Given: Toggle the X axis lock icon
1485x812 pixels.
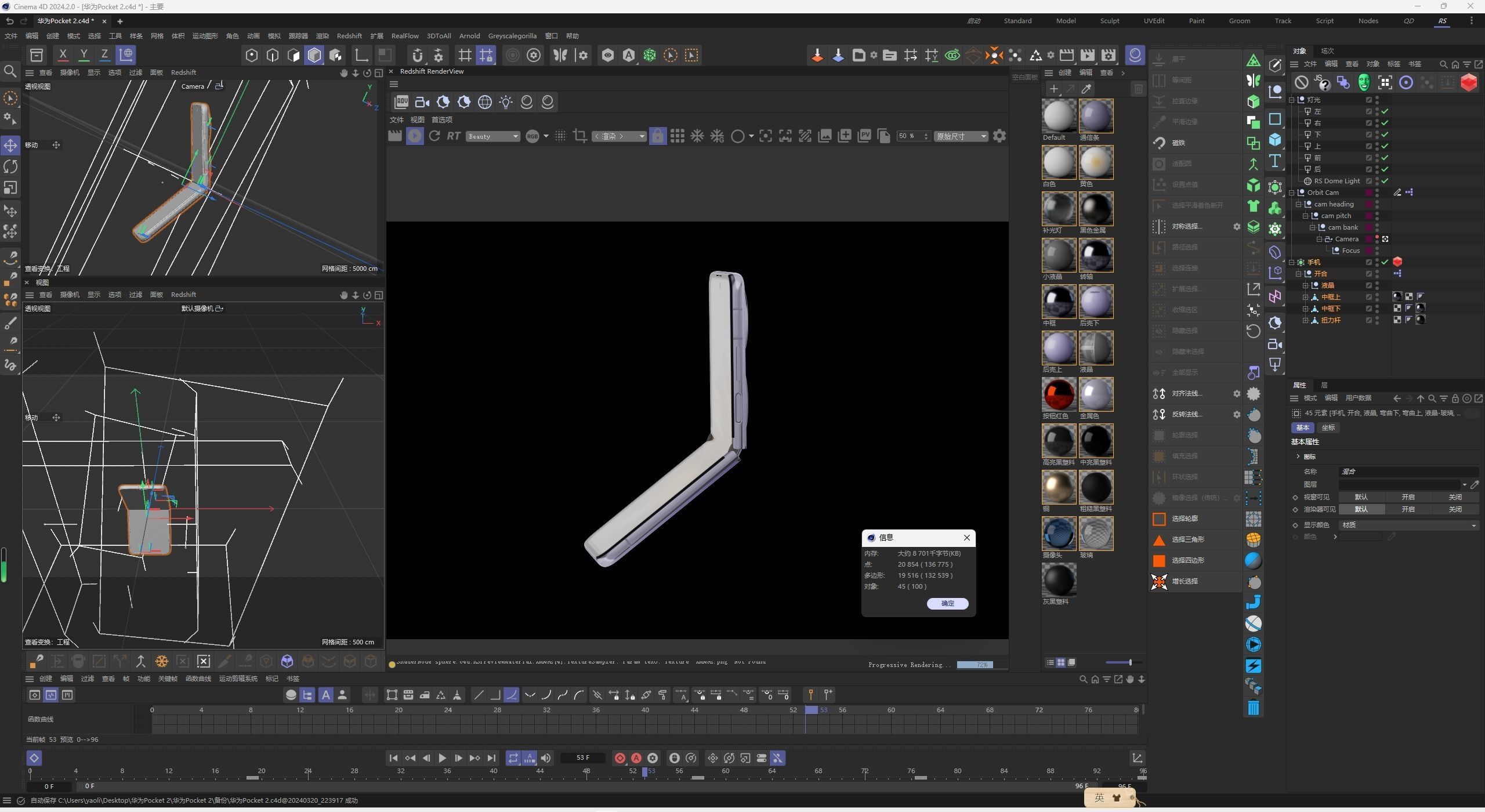Looking at the screenshot, I should coord(63,55).
